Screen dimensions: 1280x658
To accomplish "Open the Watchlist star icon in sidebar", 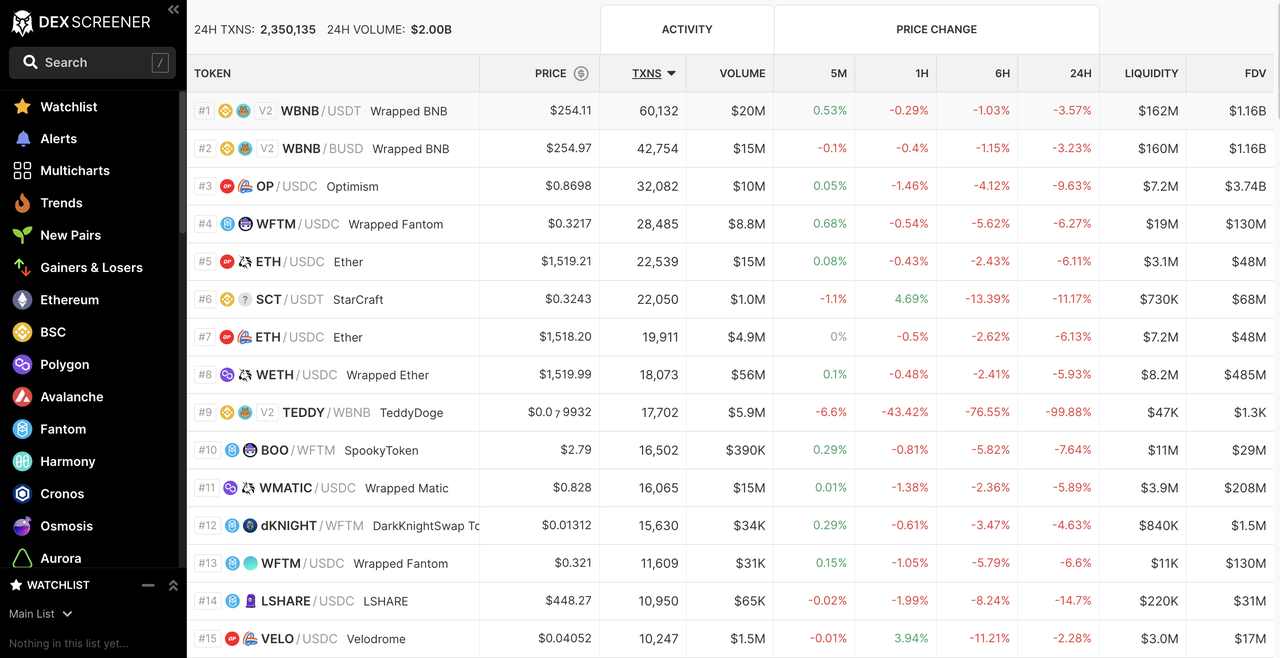I will (22, 107).
